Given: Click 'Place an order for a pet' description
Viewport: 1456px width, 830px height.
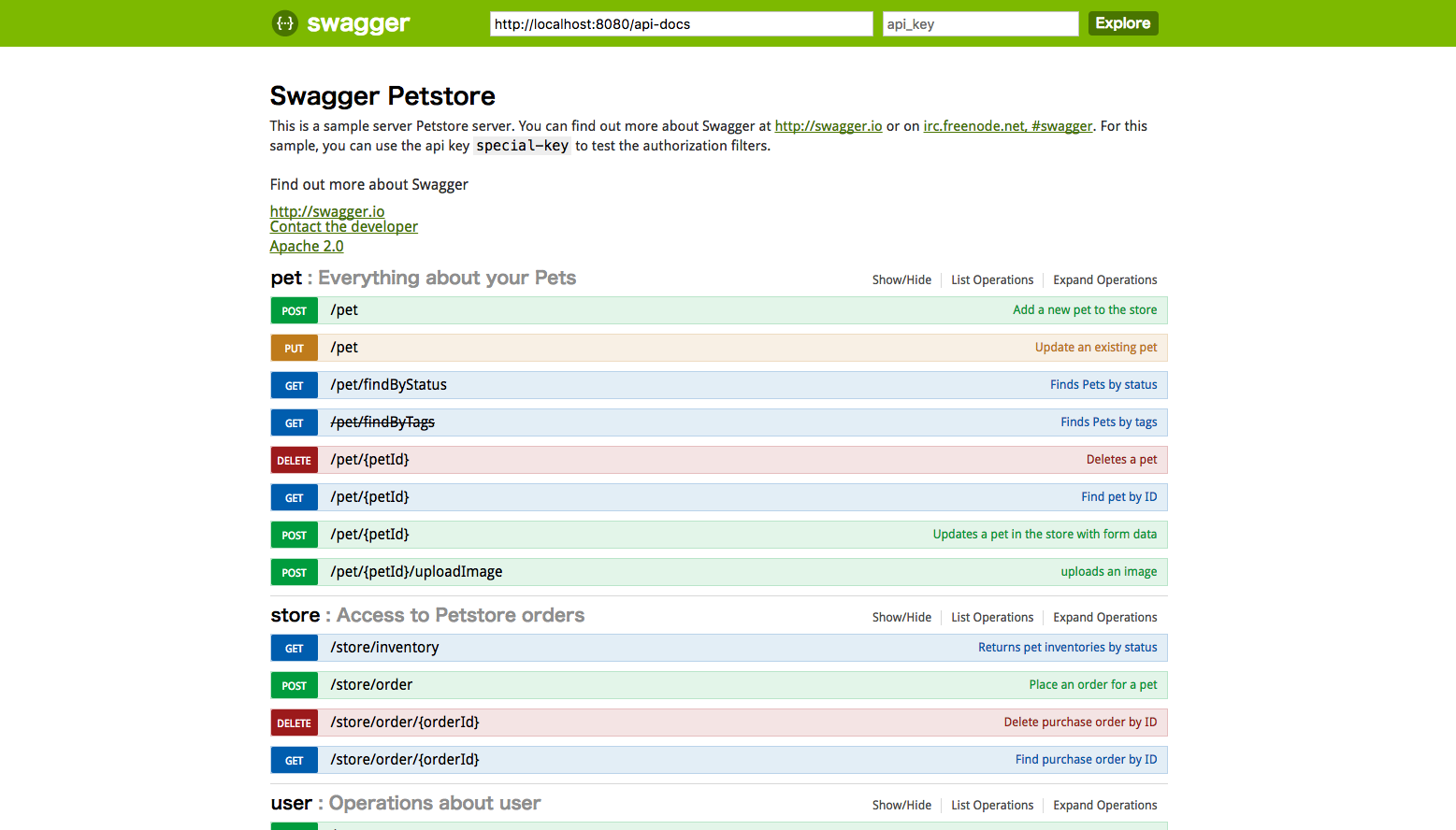Looking at the screenshot, I should pos(1093,685).
